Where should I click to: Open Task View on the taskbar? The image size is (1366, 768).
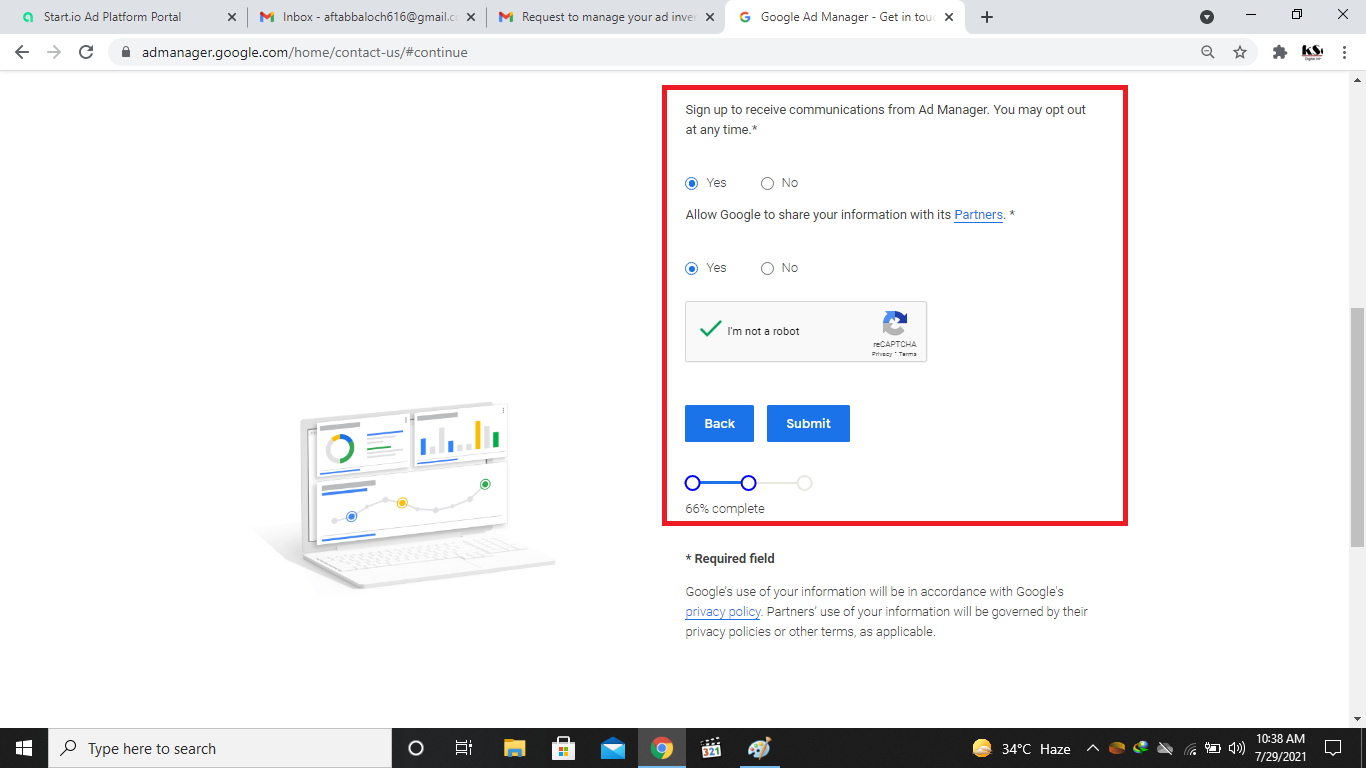pos(464,748)
